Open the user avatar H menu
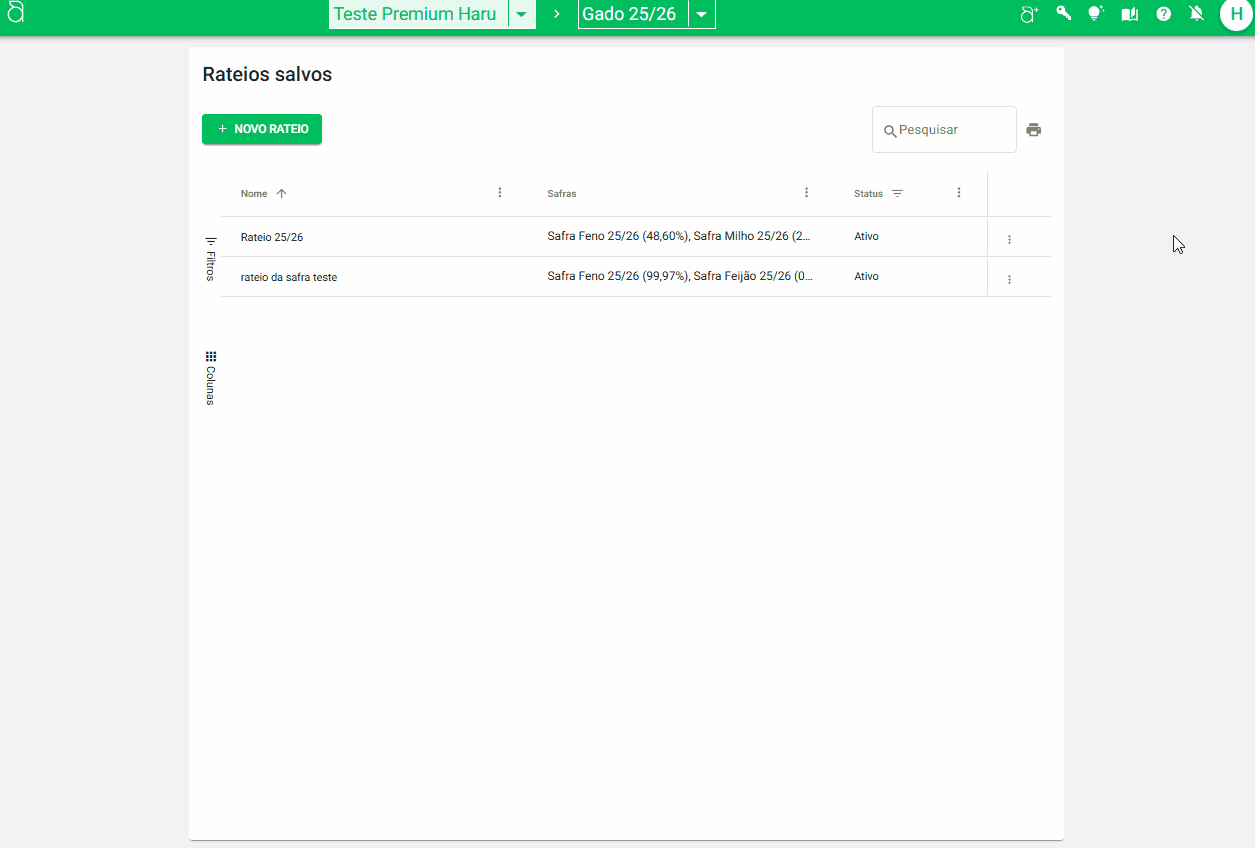Screen dimensions: 1255x848 (x=1236, y=14)
